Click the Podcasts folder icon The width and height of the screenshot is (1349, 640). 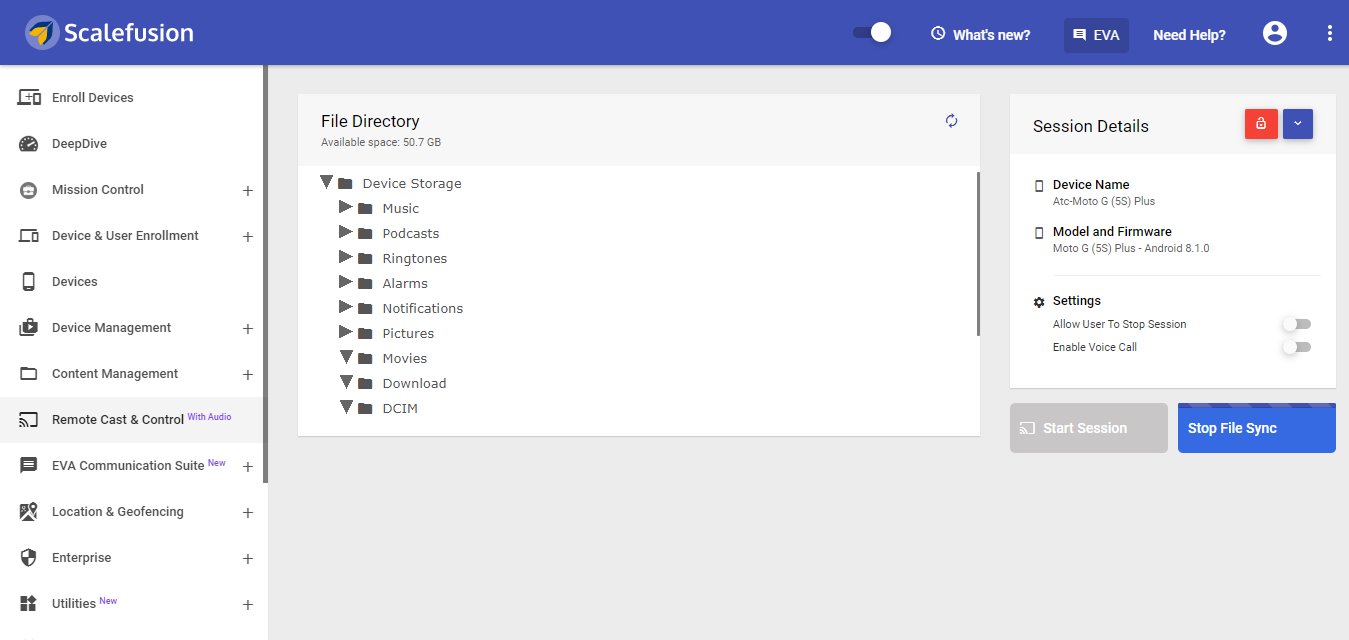[366, 234]
